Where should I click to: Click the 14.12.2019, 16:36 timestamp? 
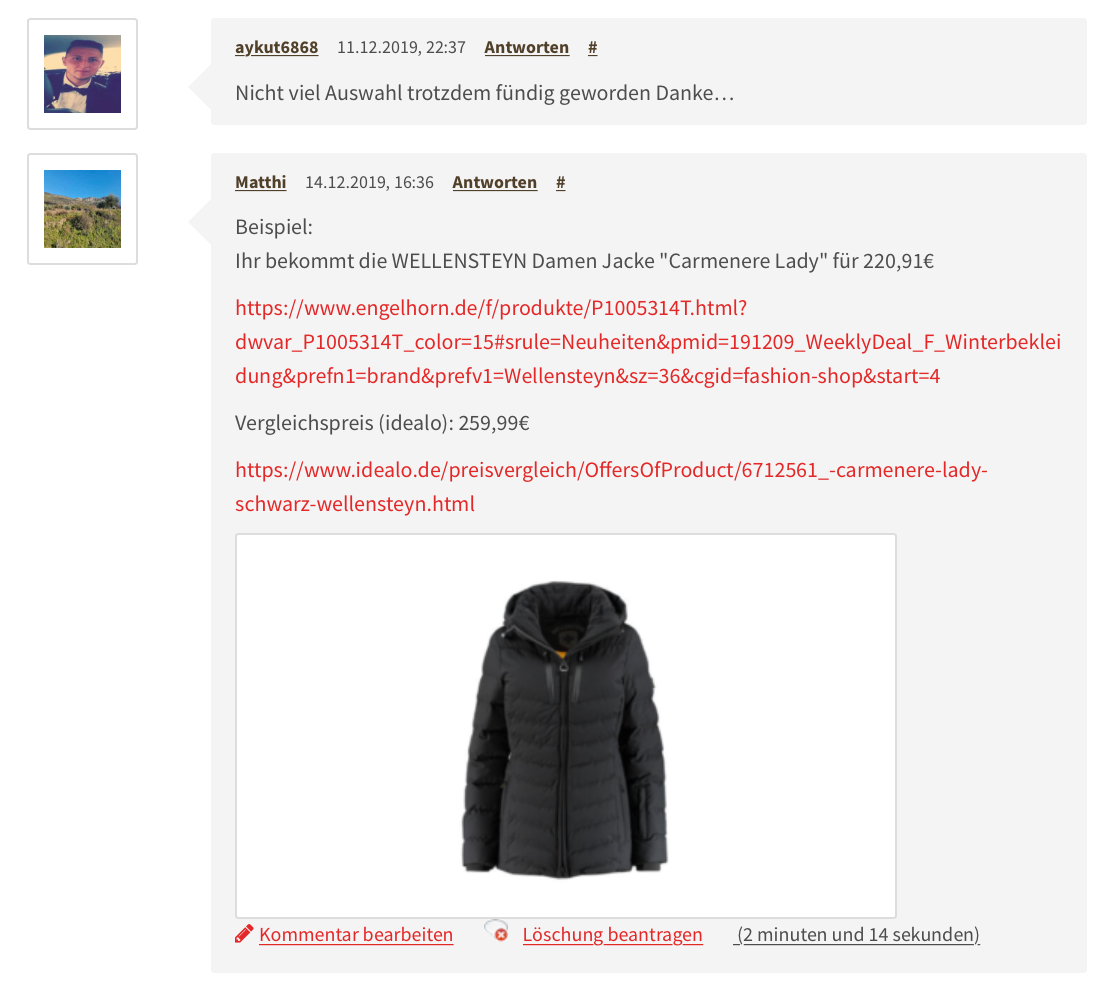[369, 182]
